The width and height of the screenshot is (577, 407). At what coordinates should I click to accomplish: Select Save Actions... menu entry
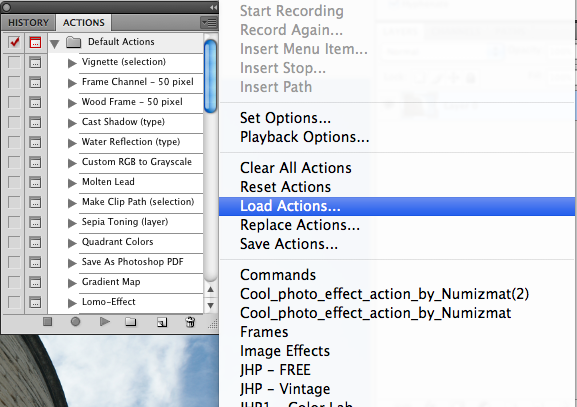click(289, 244)
